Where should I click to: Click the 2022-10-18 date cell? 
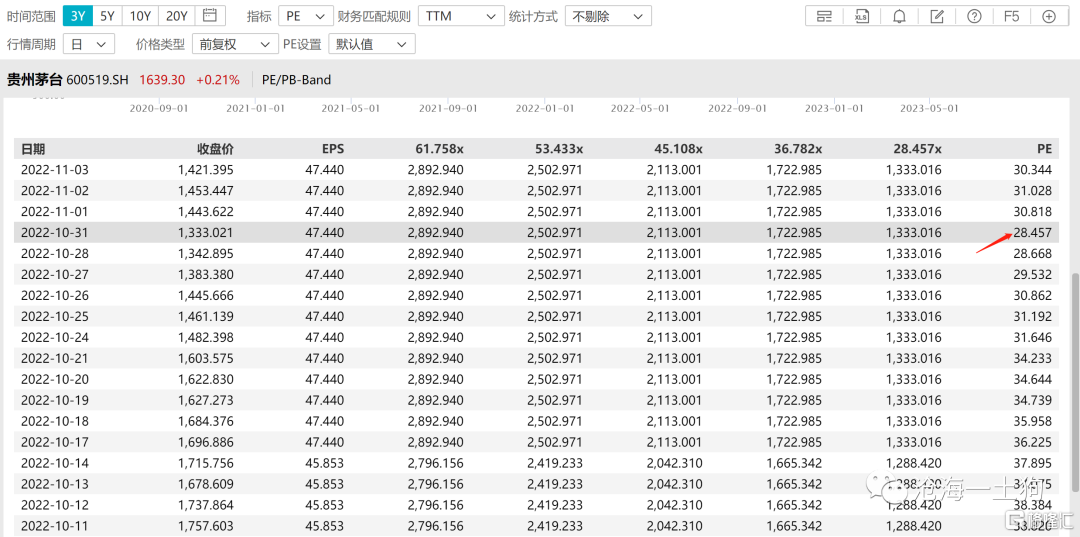(x=54, y=421)
